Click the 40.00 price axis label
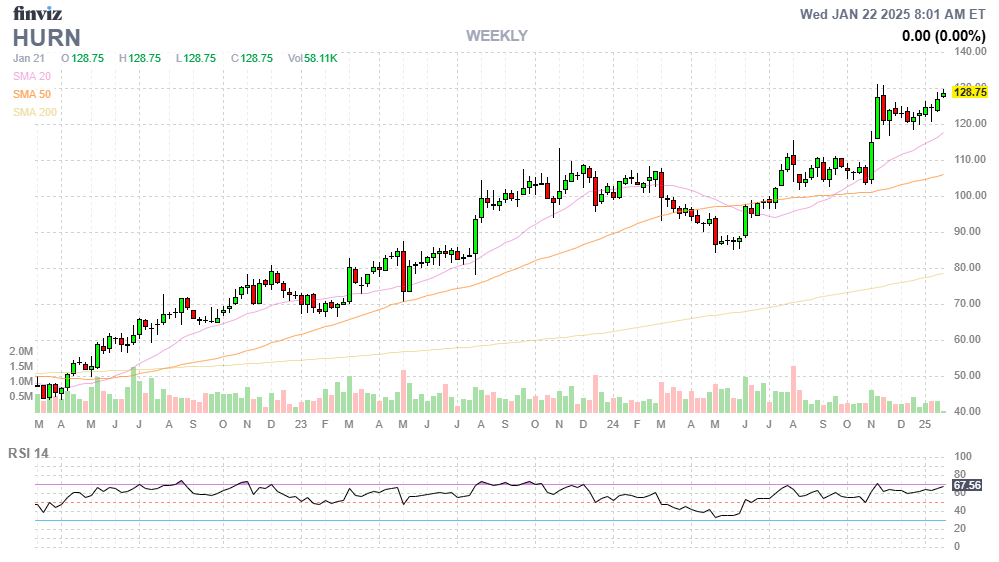 click(968, 412)
